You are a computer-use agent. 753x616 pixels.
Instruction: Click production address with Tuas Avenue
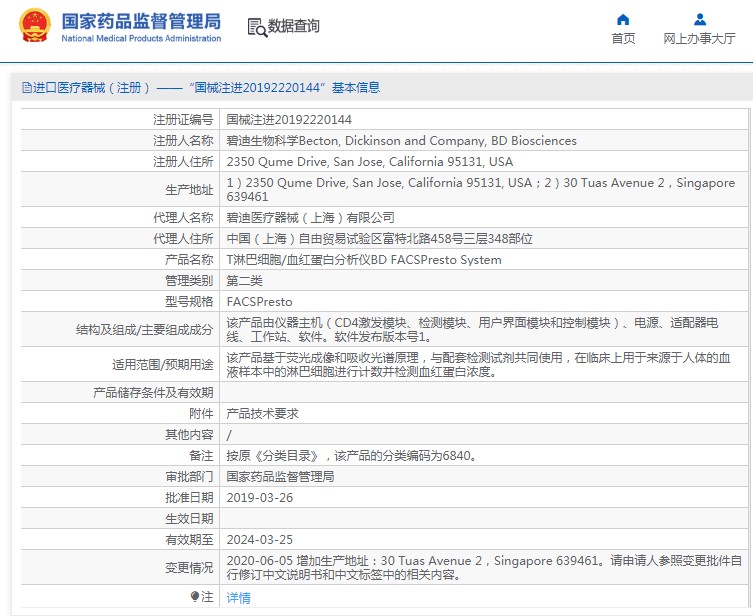[481, 190]
